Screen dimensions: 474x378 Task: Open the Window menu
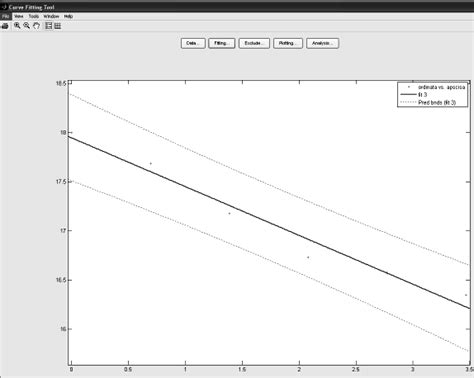(x=51, y=16)
